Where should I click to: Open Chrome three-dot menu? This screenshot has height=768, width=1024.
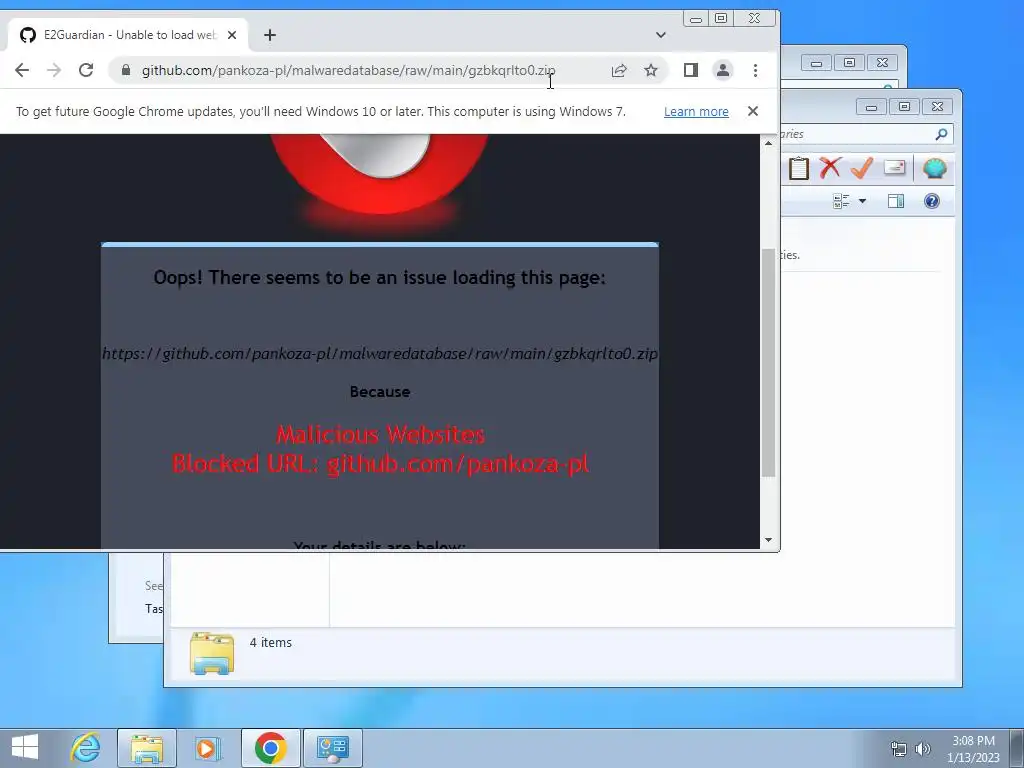tap(755, 70)
